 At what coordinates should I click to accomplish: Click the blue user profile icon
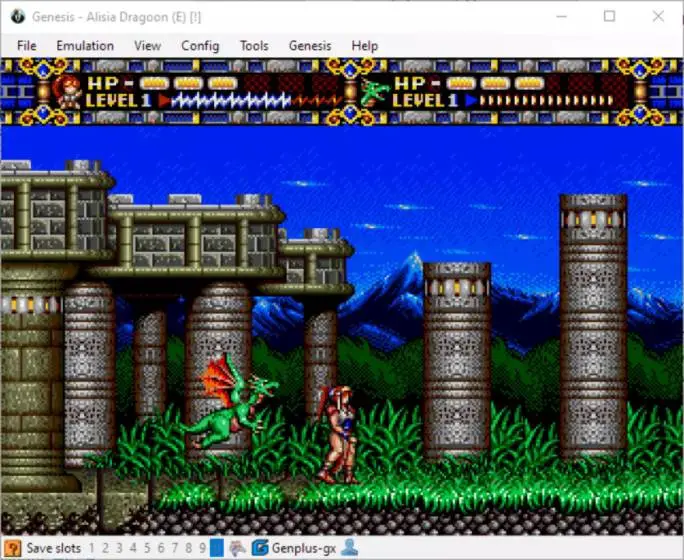(349, 548)
